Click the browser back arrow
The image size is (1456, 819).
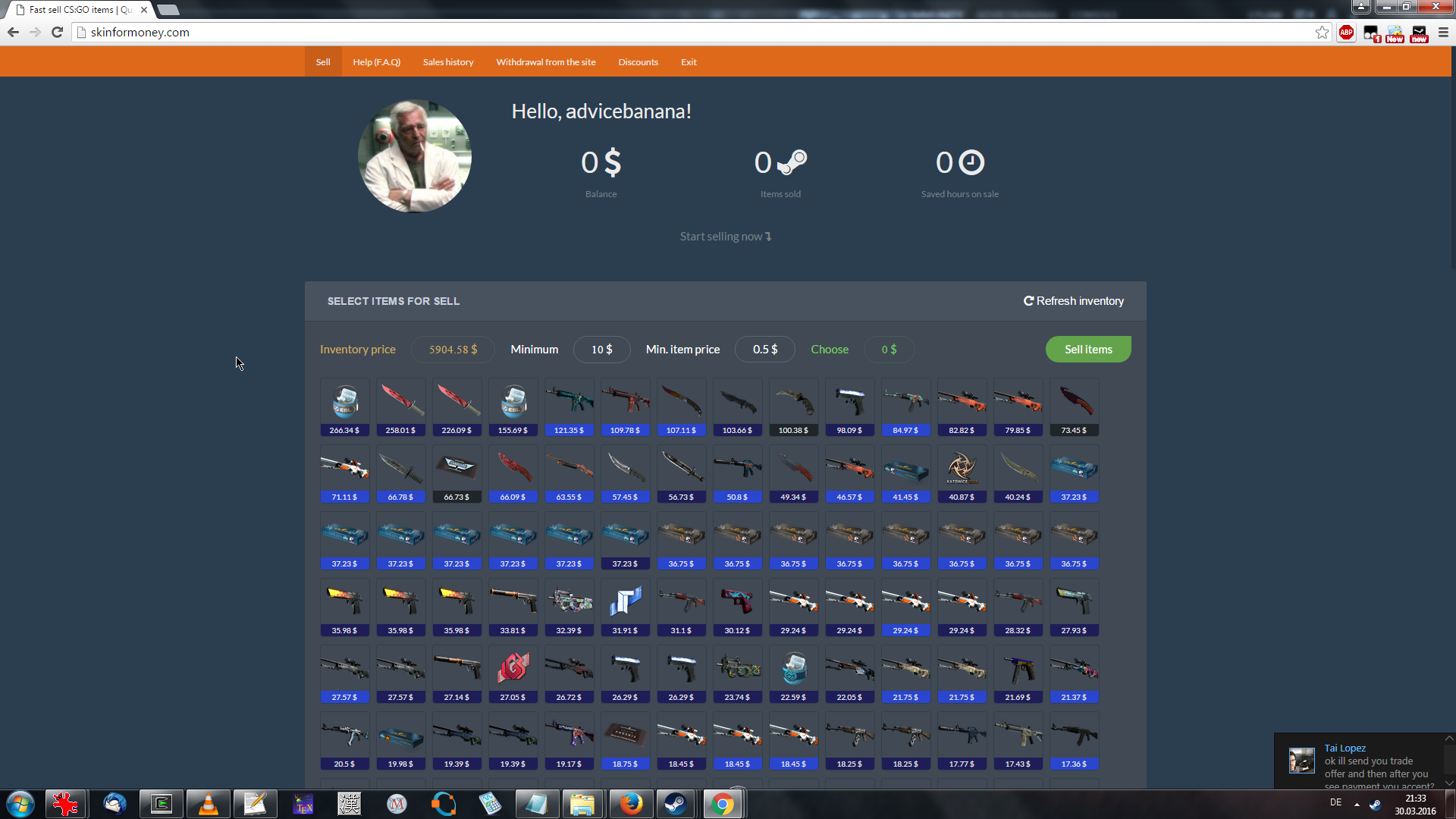point(13,32)
